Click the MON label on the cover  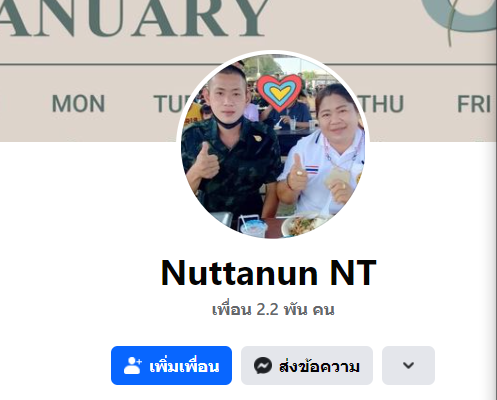pyautogui.click(x=78, y=104)
